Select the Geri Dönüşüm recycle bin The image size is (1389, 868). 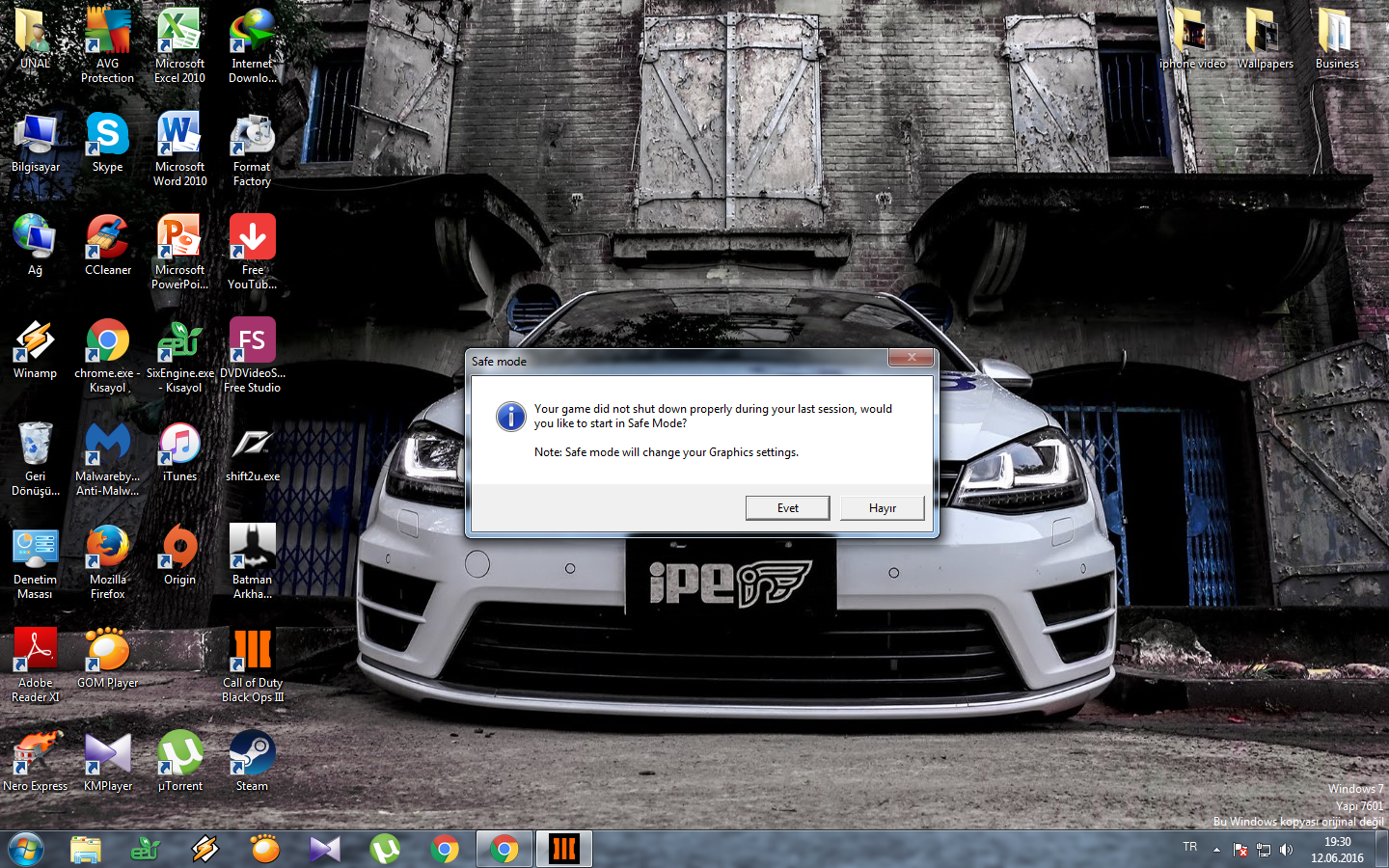[35, 458]
